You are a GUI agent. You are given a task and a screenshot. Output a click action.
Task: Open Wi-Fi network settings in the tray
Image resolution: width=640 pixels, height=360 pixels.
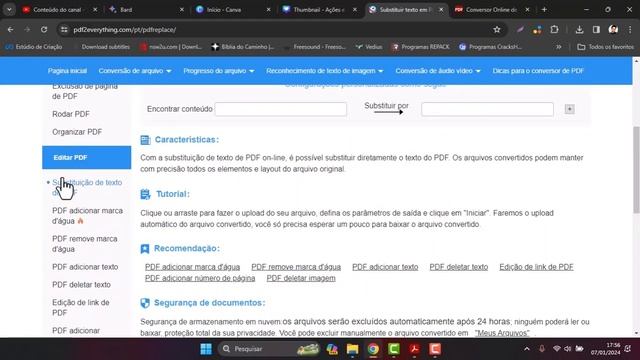point(556,349)
